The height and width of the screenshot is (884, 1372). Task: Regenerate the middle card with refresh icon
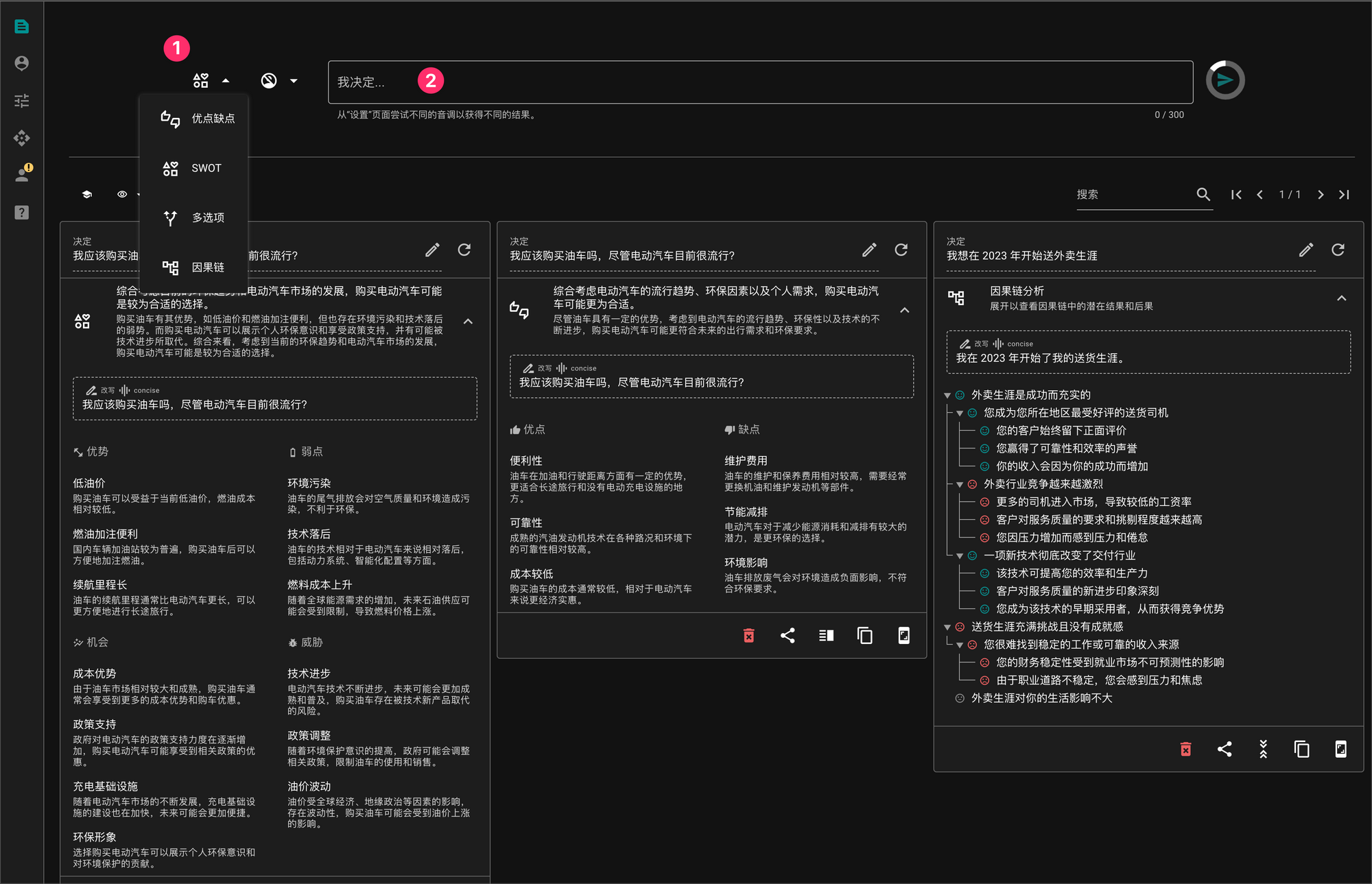[x=901, y=250]
